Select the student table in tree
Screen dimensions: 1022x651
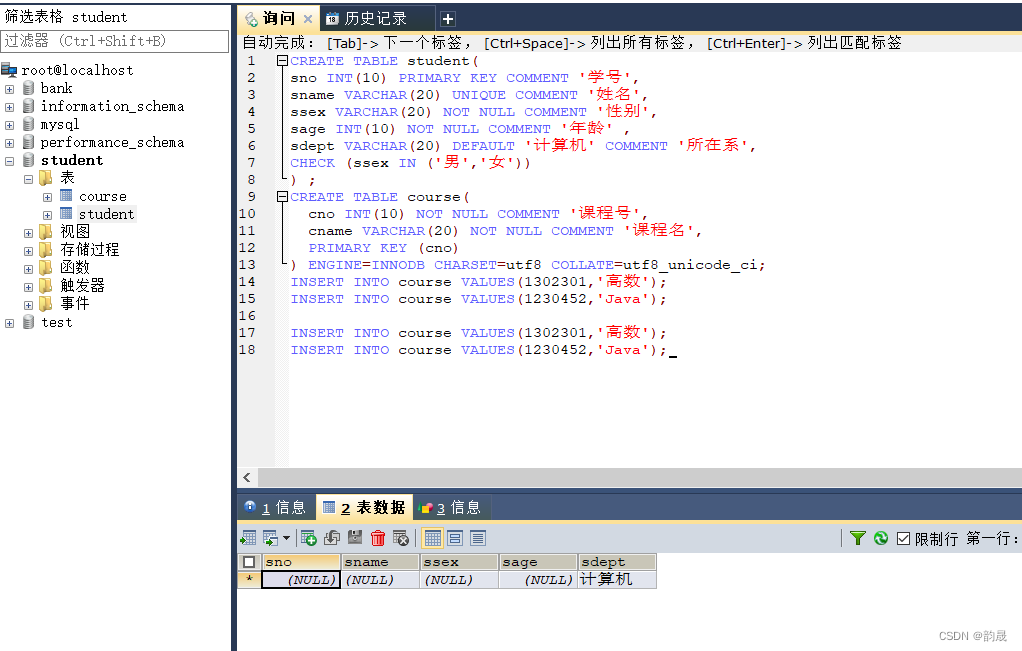pos(106,214)
